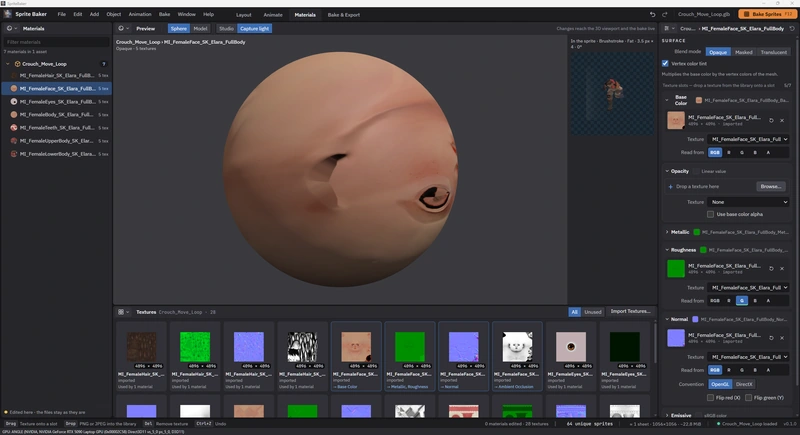The image size is (800, 435).
Task: Click Crouch_Move_Loop asset icon in tree
Action: point(17,64)
